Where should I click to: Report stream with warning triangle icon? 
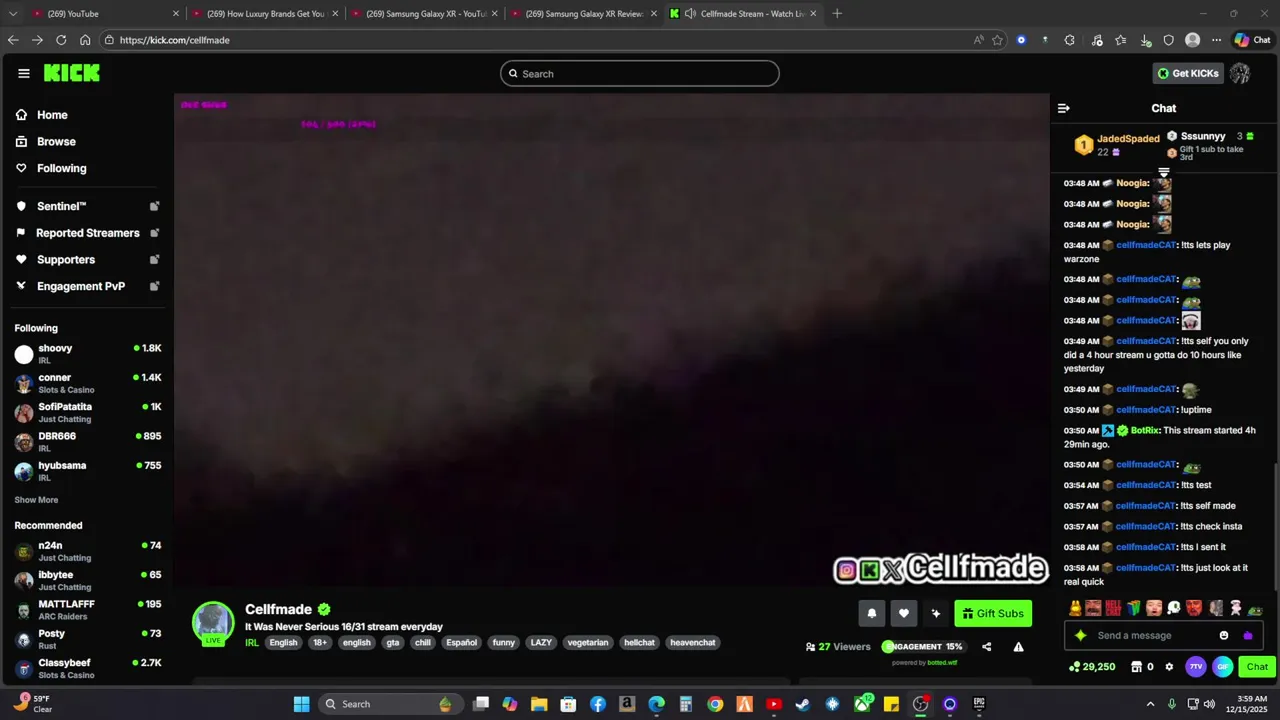click(1018, 647)
